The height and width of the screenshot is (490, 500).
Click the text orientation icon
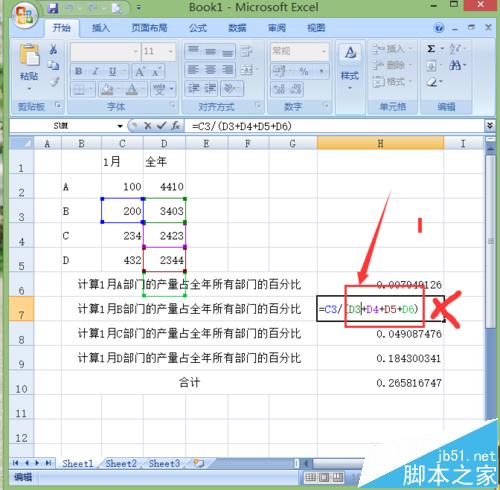coord(230,88)
